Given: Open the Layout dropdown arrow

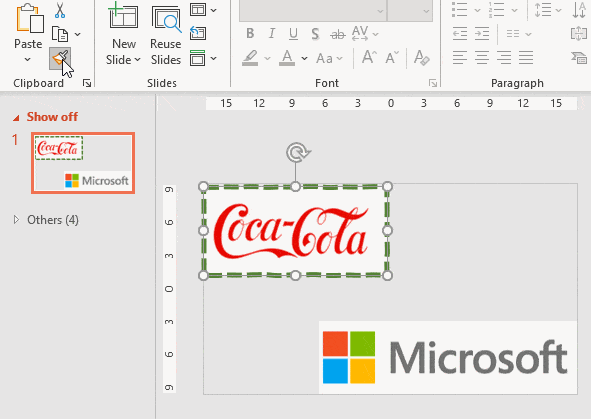Looking at the screenshot, I should point(214,10).
